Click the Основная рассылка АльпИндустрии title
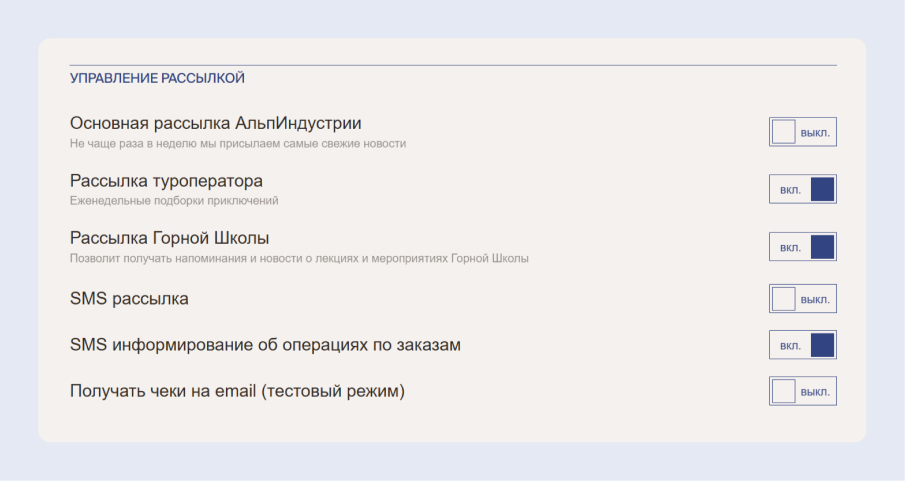The image size is (905, 481). pos(215,123)
